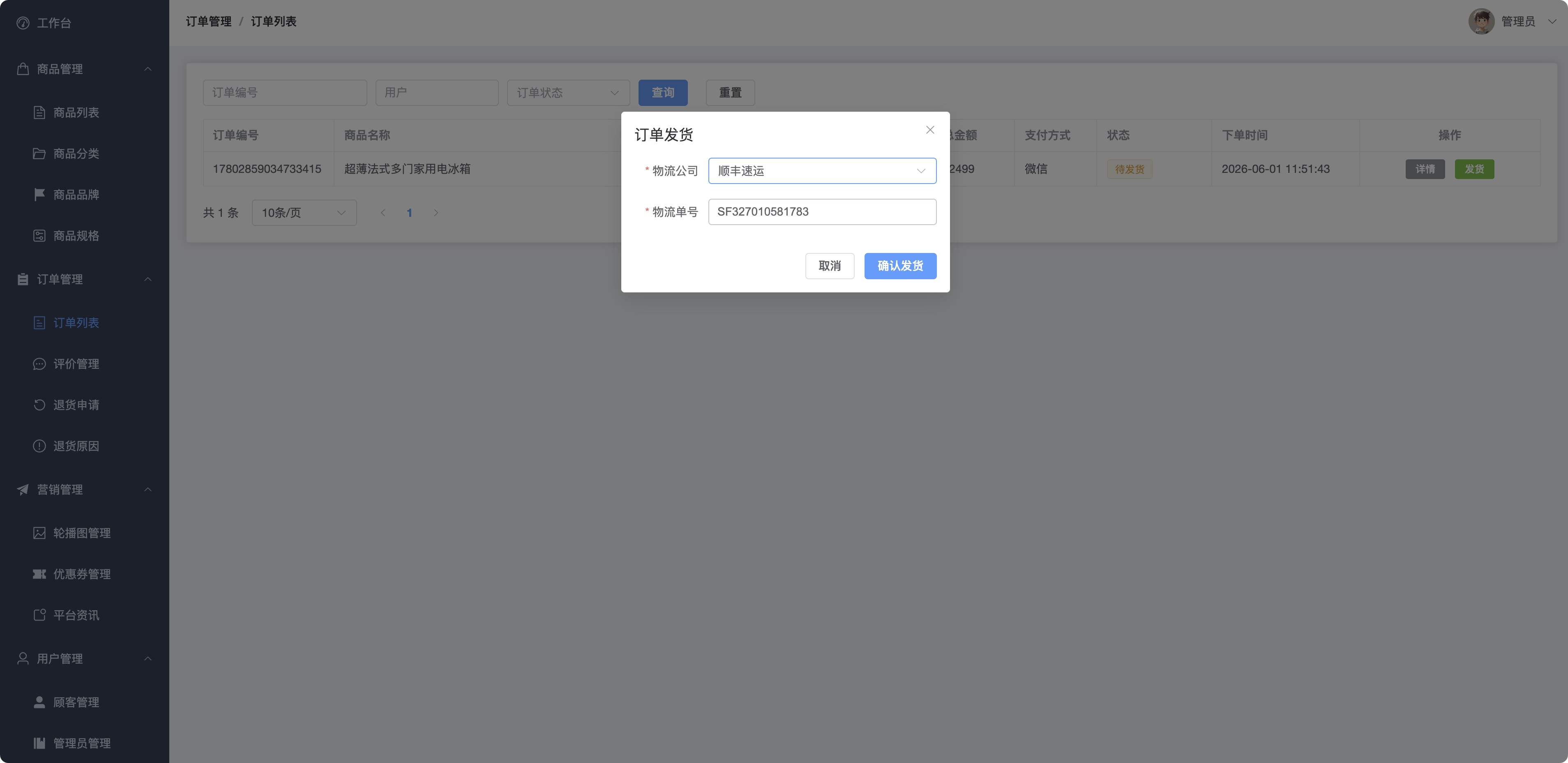The width and height of the screenshot is (1568, 763).
Task: Open 评价管理 menu item
Action: pyautogui.click(x=85, y=364)
